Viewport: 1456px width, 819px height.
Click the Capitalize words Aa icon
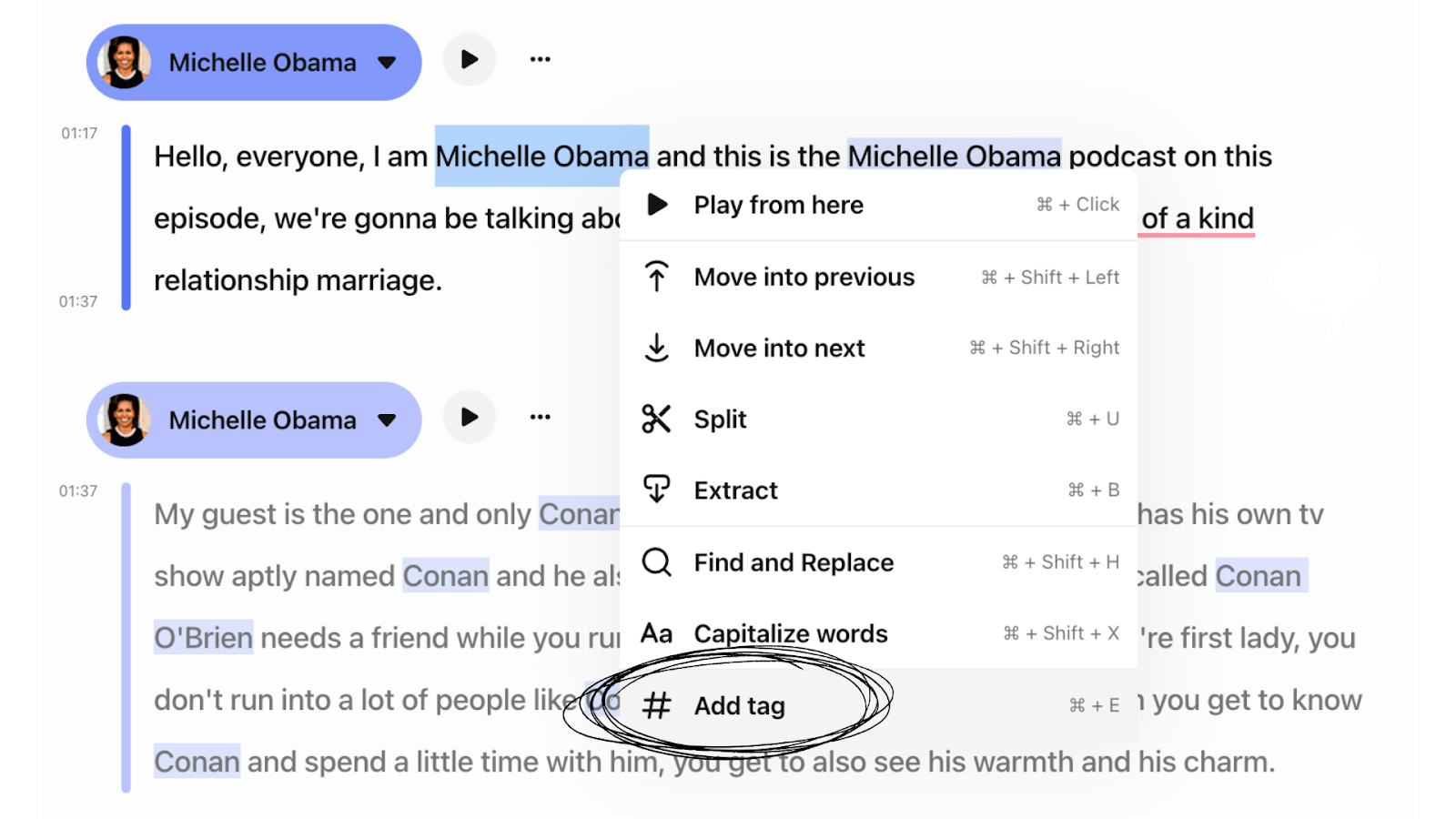[x=656, y=633]
